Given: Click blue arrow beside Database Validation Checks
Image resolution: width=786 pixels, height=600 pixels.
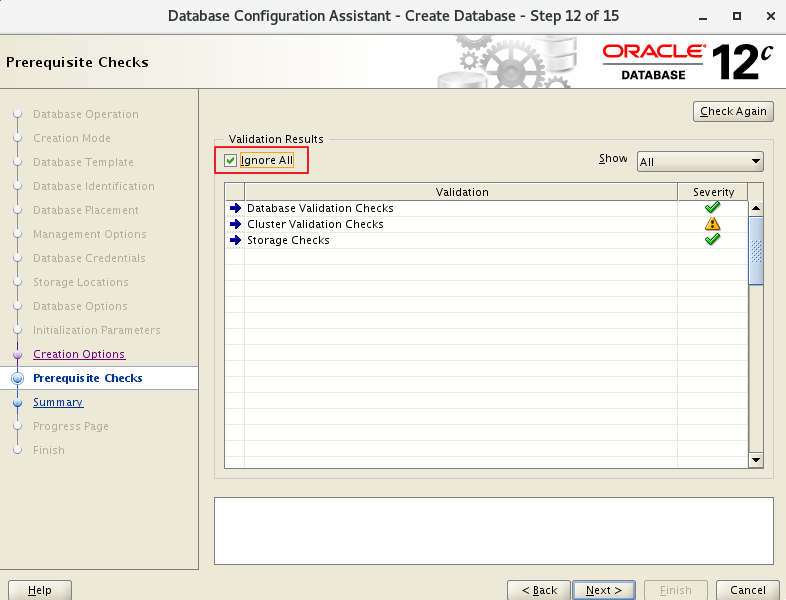Looking at the screenshot, I should pos(235,208).
